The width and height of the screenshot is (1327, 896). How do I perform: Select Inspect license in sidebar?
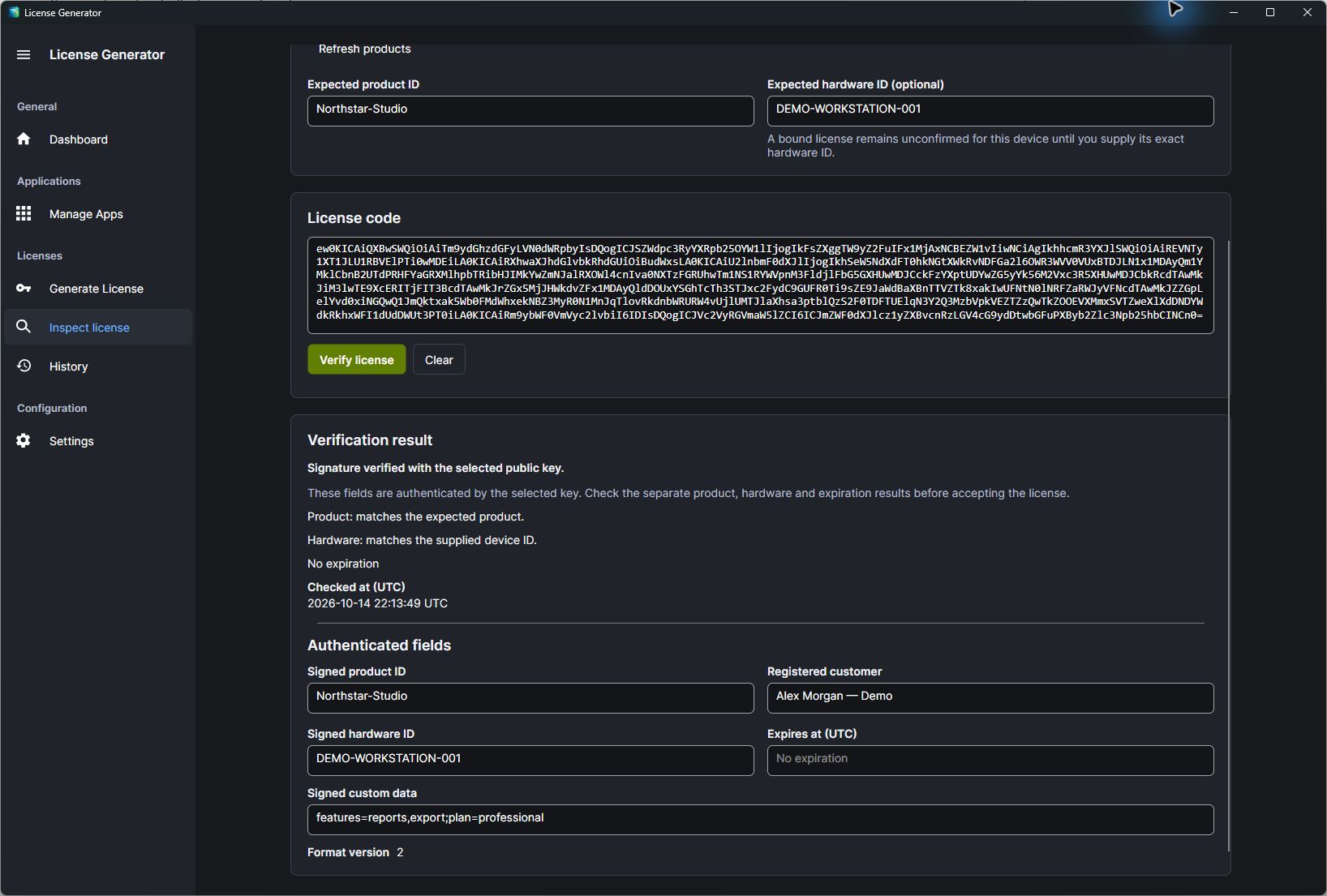pos(98,327)
